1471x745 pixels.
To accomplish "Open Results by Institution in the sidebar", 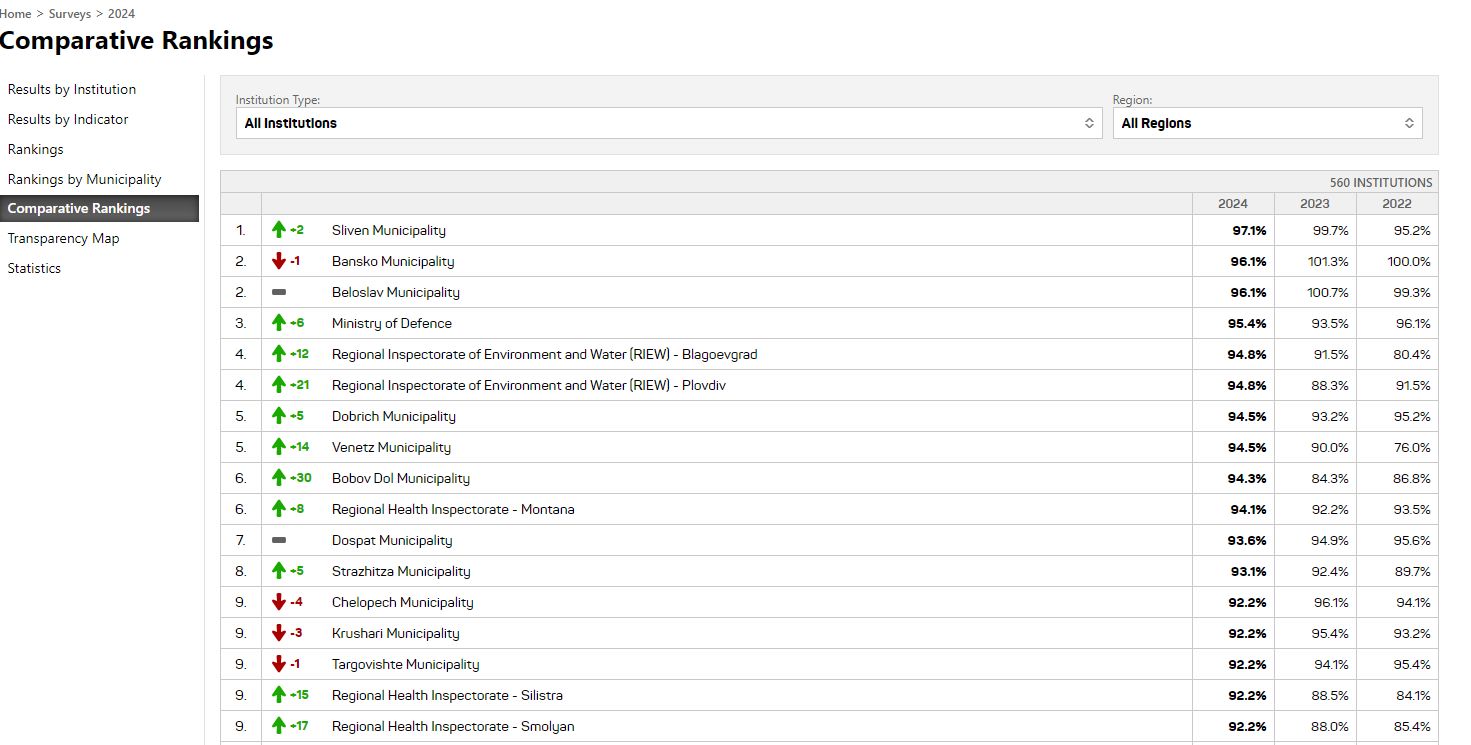I will [72, 89].
